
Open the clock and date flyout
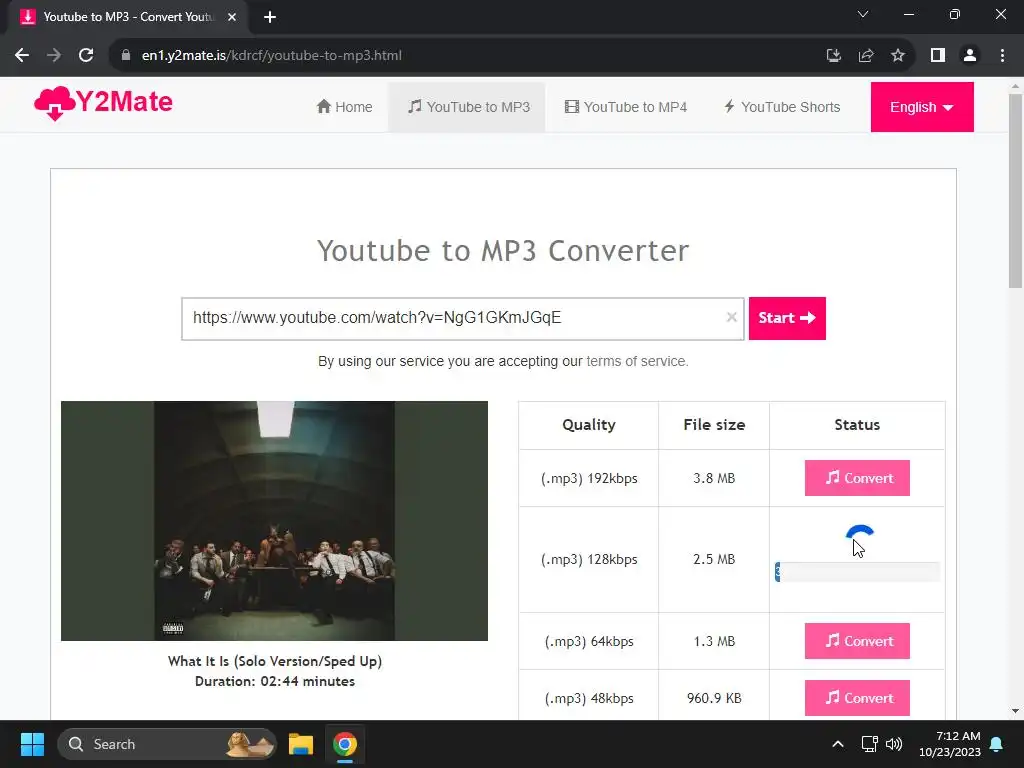click(950, 744)
